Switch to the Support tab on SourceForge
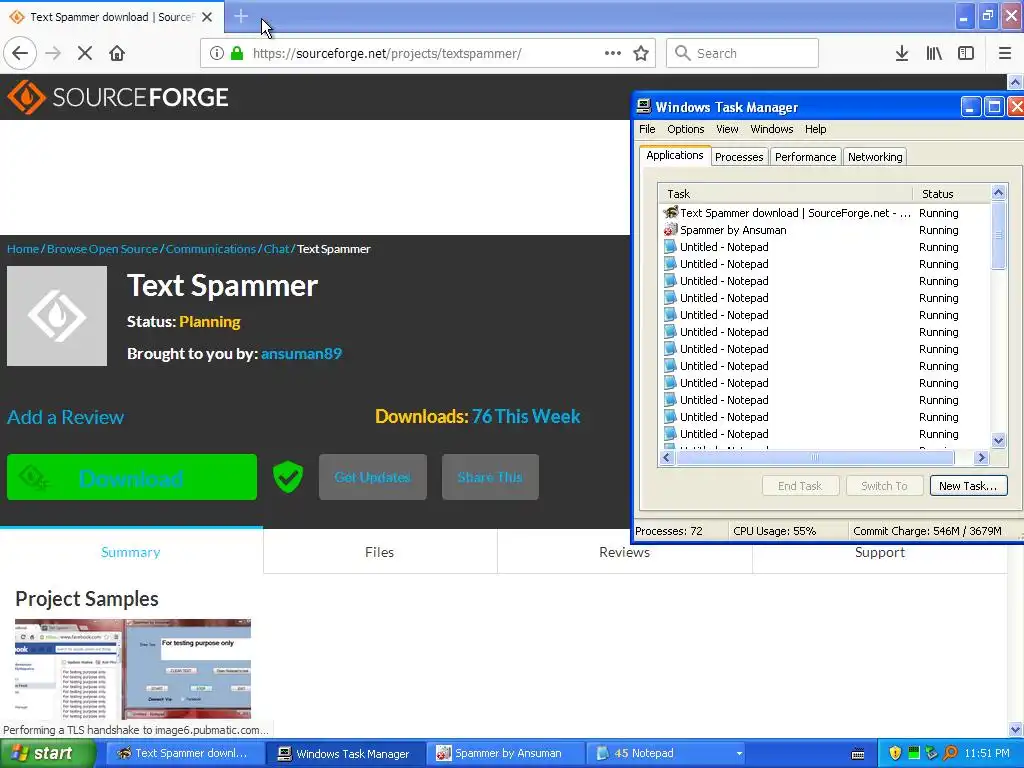Image resolution: width=1024 pixels, height=768 pixels. point(880,552)
